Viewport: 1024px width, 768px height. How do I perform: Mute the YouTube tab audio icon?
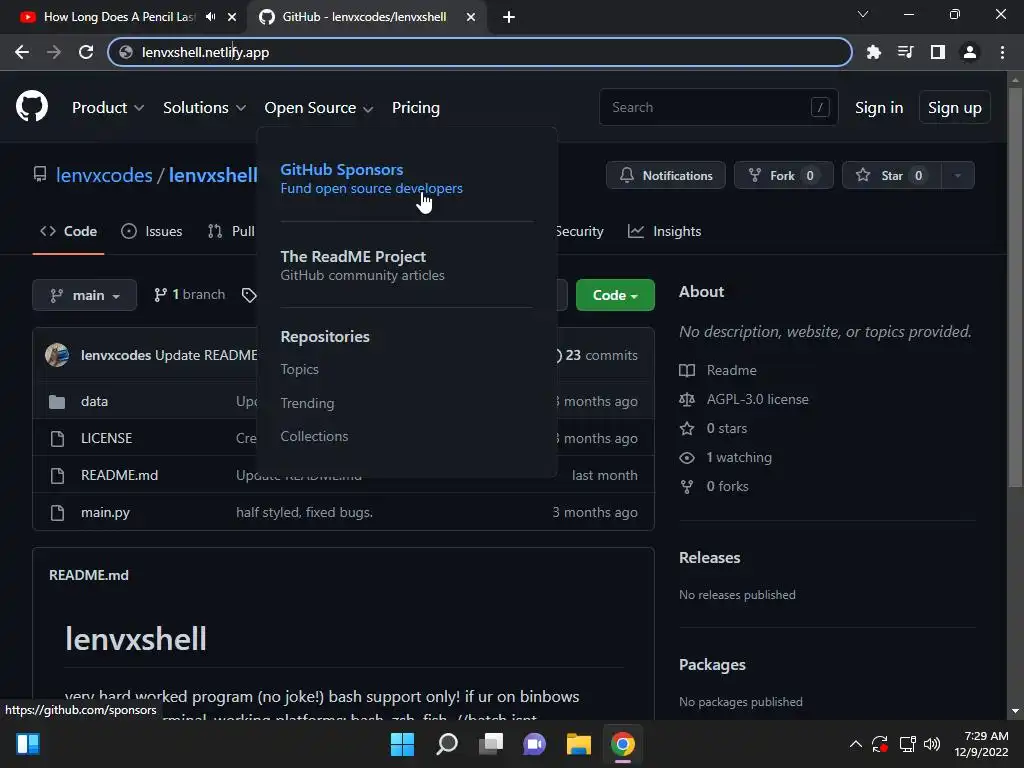tap(210, 17)
